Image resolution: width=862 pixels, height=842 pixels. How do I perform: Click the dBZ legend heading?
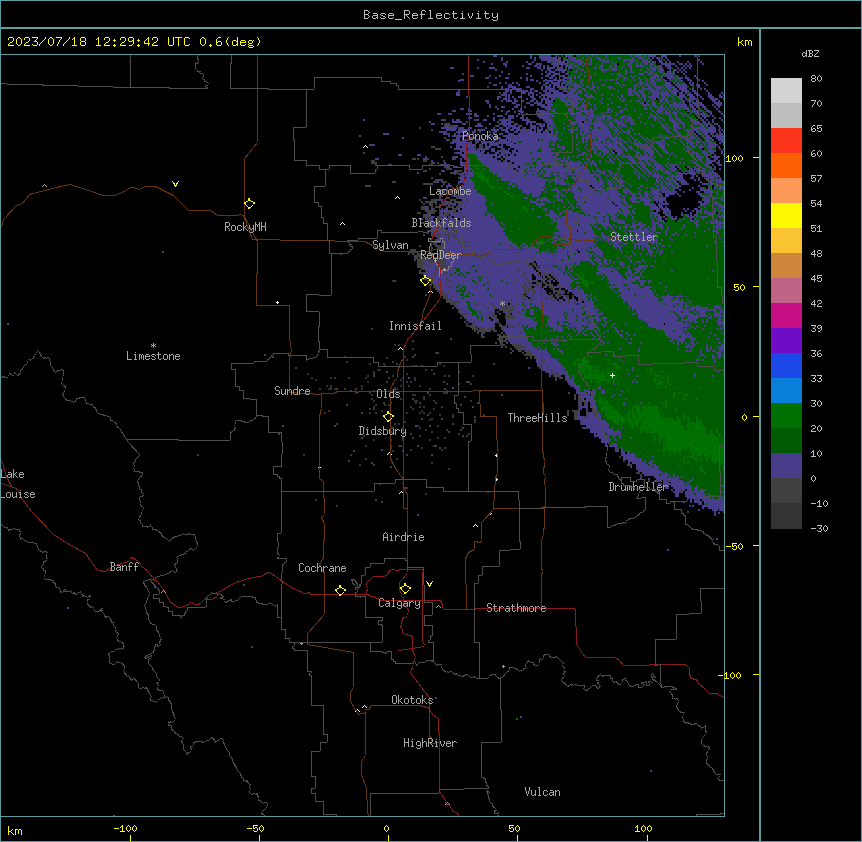coord(810,53)
